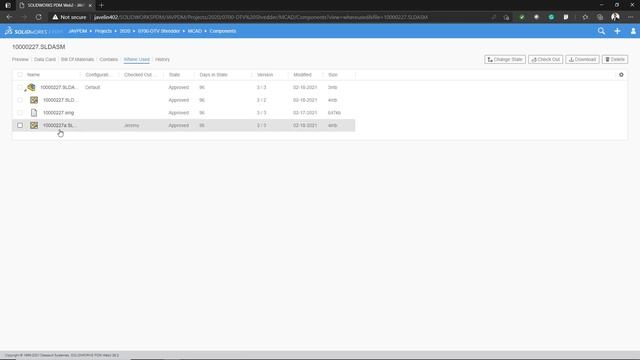Sort by the Modified column header
This screenshot has width=640, height=360.
302,75
